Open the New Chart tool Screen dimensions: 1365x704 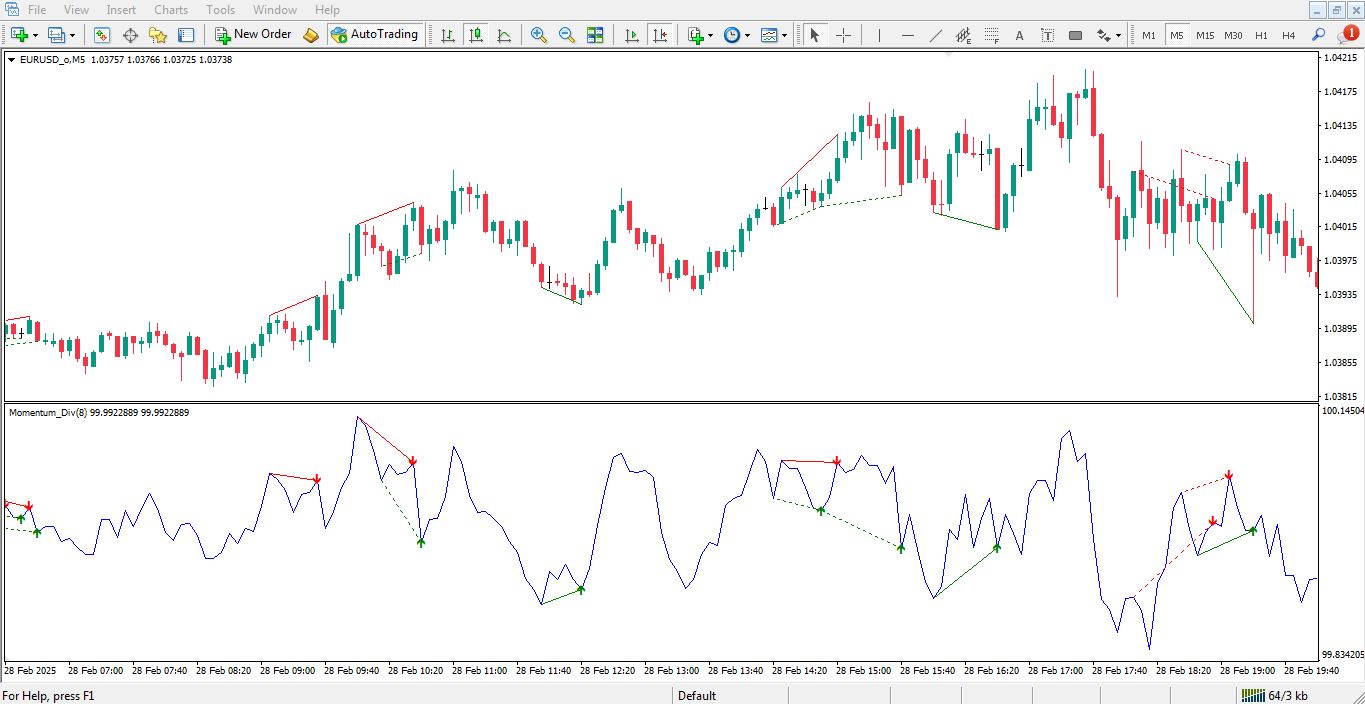click(19, 35)
